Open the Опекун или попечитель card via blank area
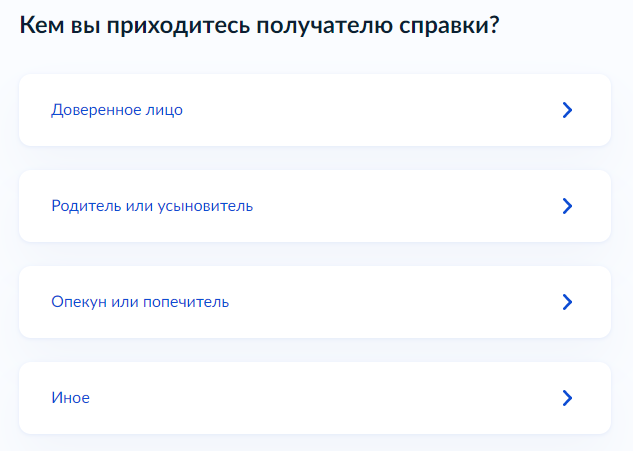Image resolution: width=633 pixels, height=451 pixels. [x=400, y=302]
